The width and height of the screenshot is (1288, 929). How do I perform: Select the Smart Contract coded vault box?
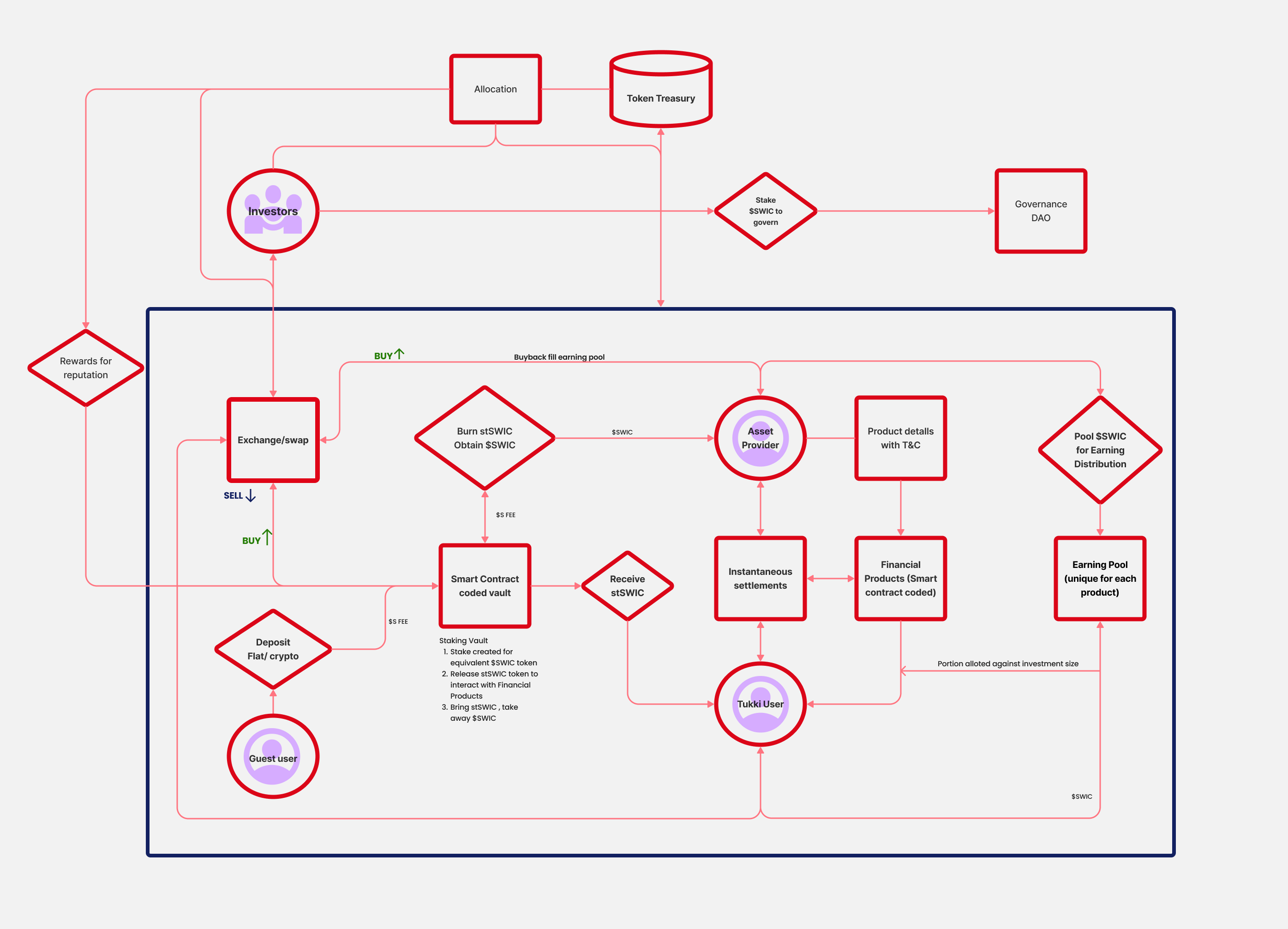485,585
